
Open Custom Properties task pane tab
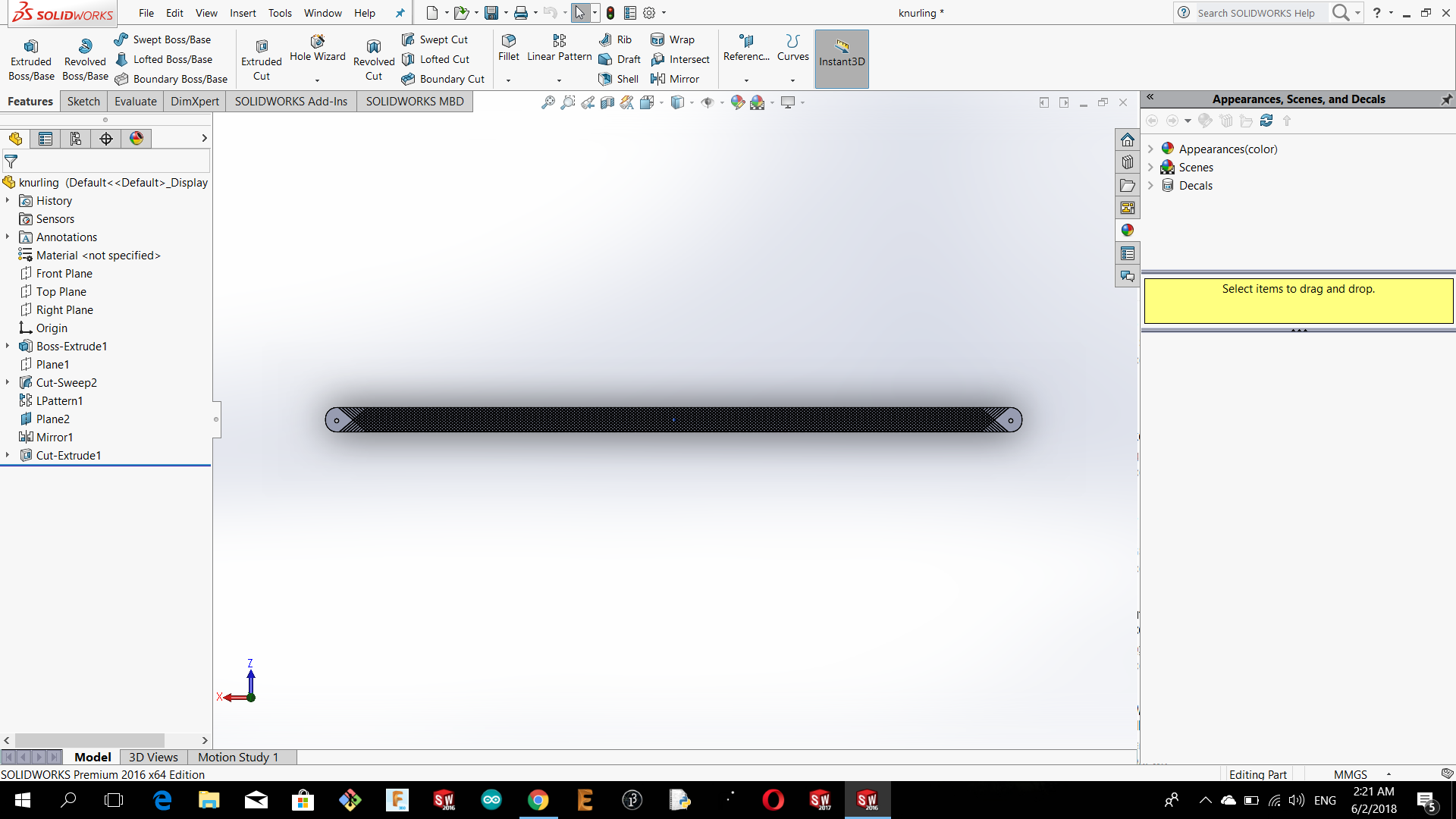1128,253
